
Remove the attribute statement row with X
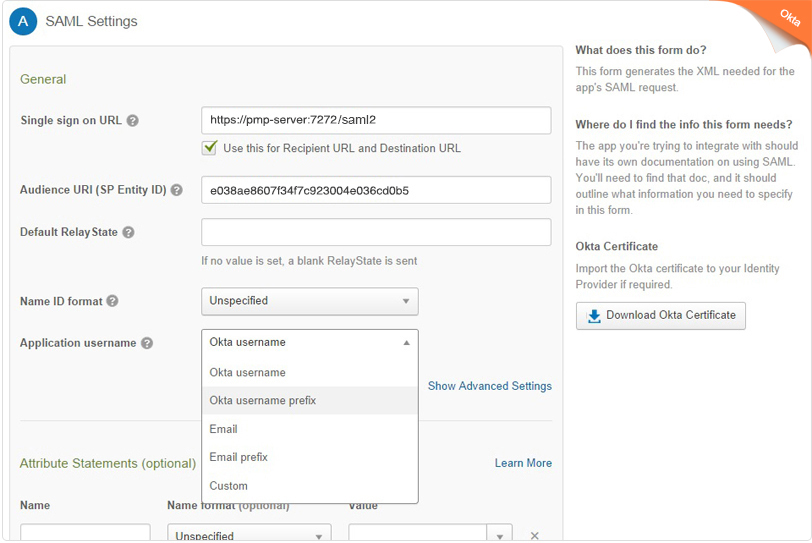(x=534, y=536)
